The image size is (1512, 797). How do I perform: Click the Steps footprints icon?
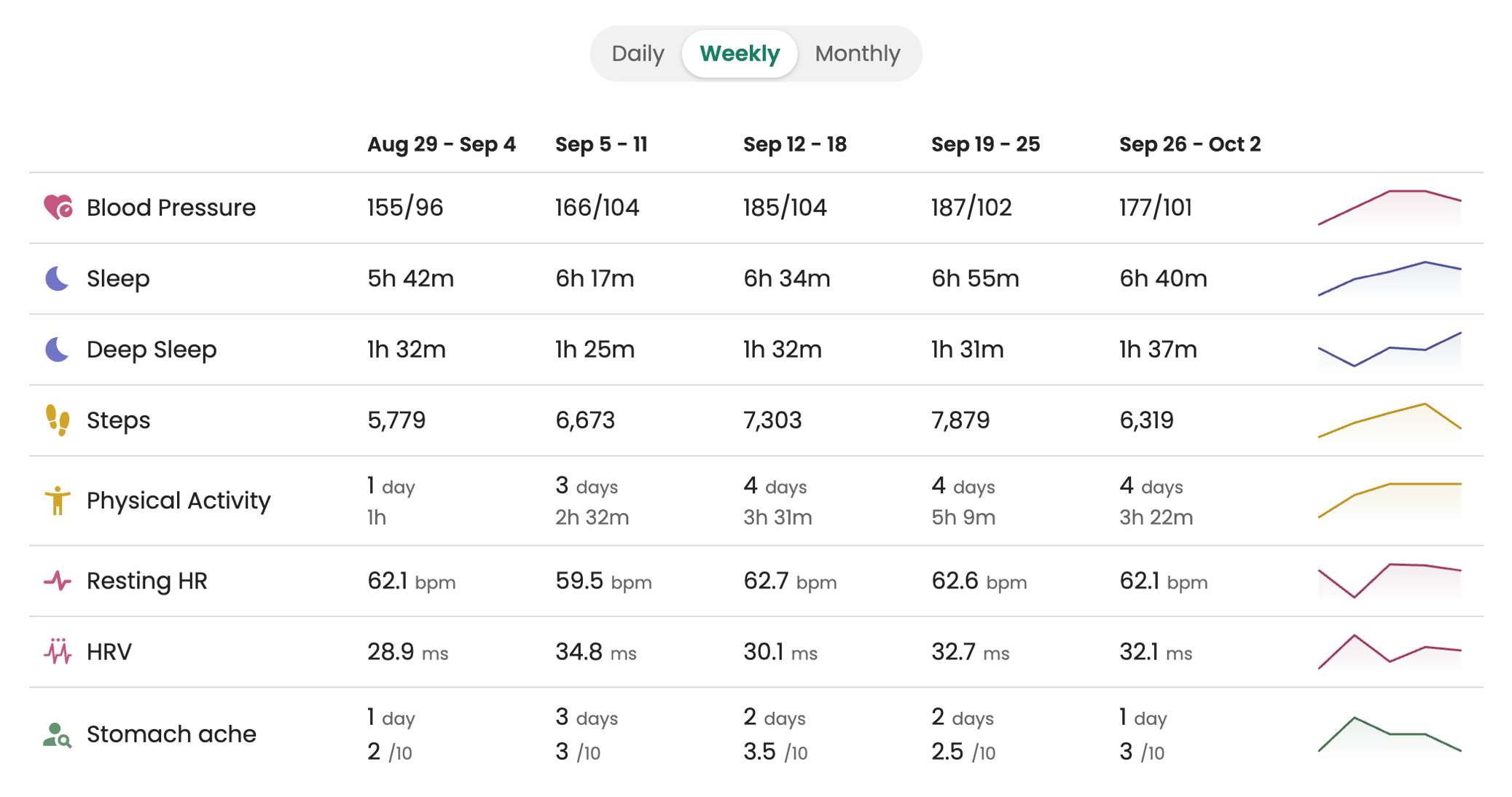(x=57, y=420)
